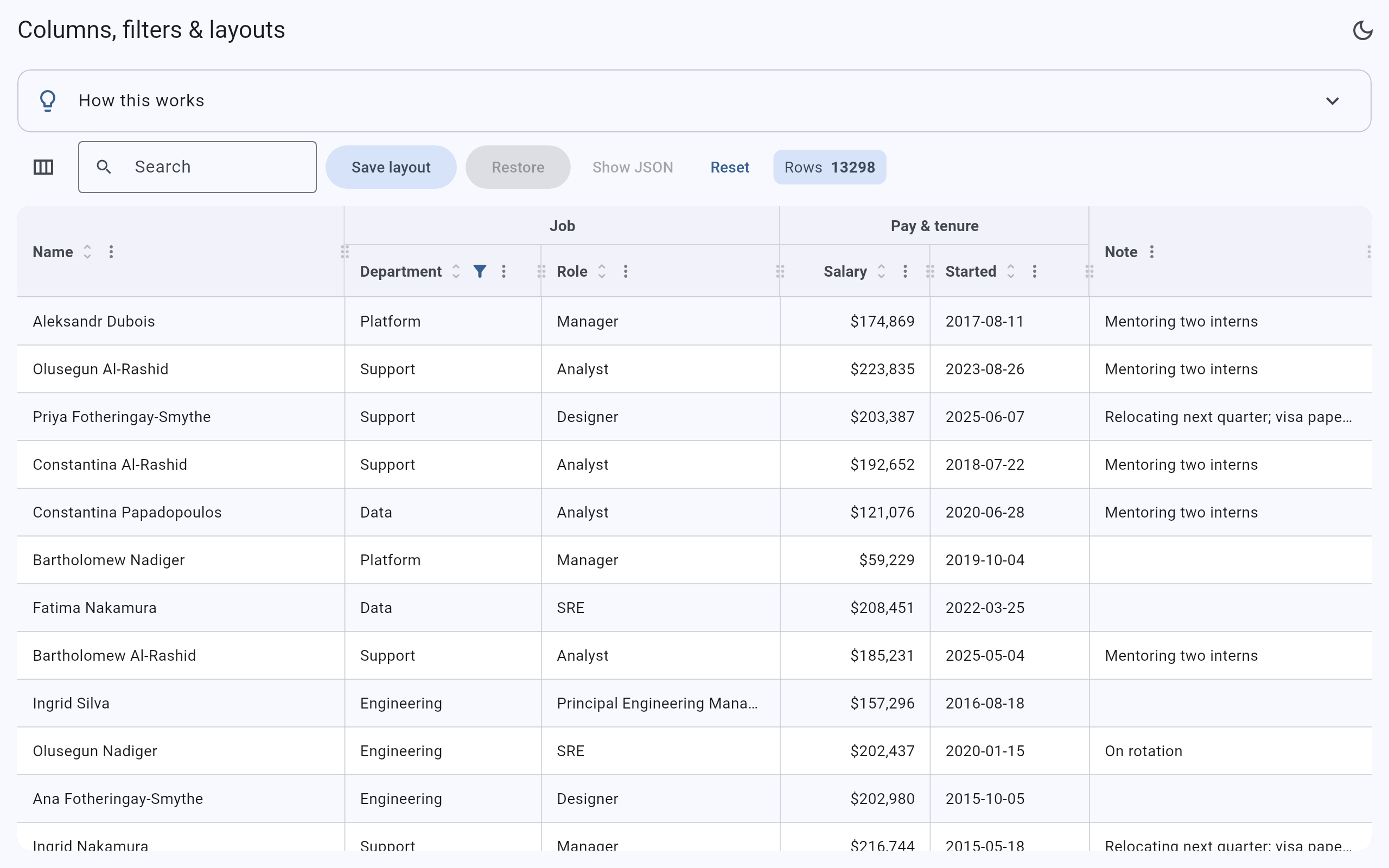Click the Salary header label
The height and width of the screenshot is (868, 1389).
point(845,272)
